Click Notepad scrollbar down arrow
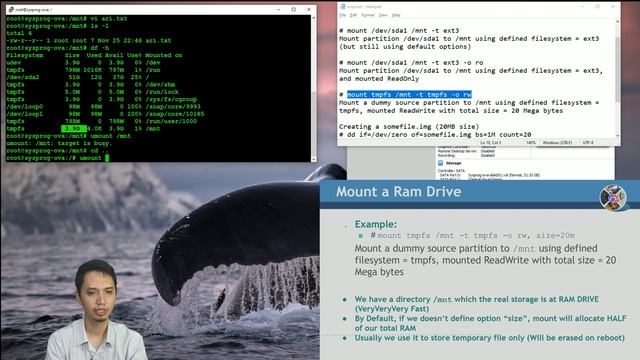The width and height of the screenshot is (640, 360). [617, 136]
